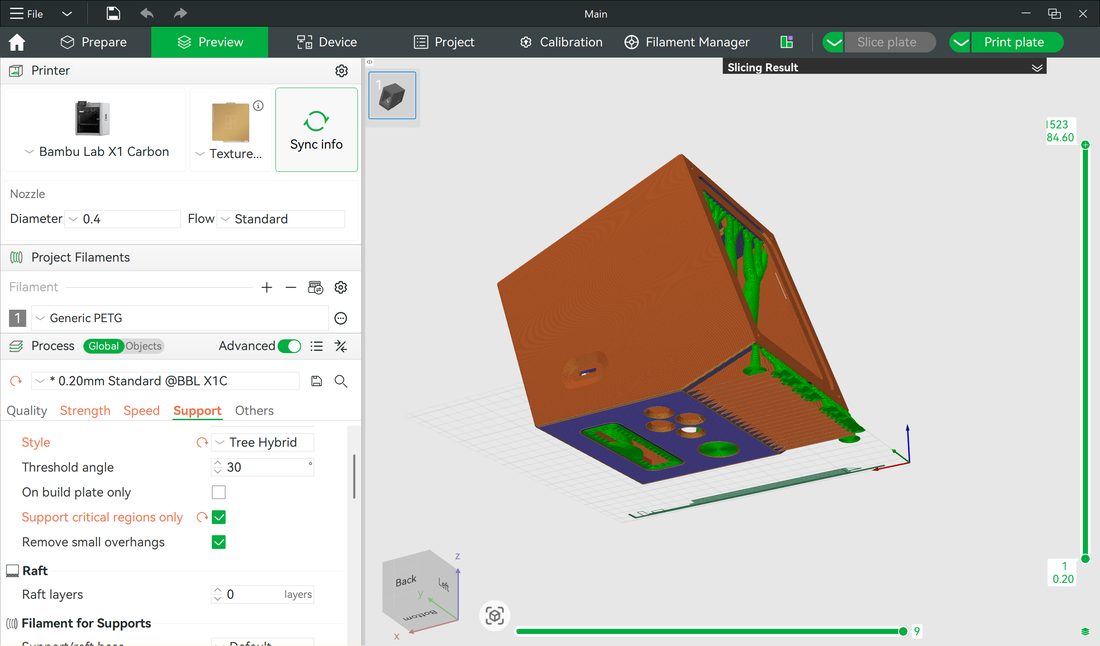Select the Objects process scope

click(x=144, y=346)
